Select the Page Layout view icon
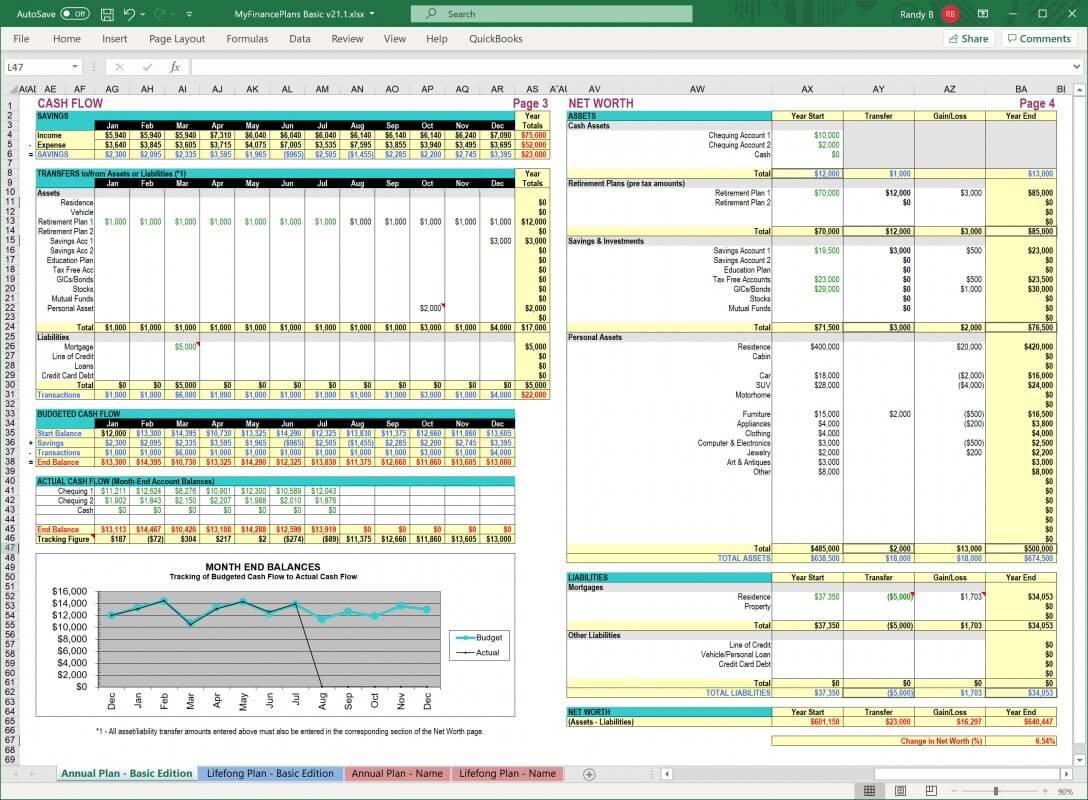This screenshot has height=800, width=1088. click(x=901, y=790)
